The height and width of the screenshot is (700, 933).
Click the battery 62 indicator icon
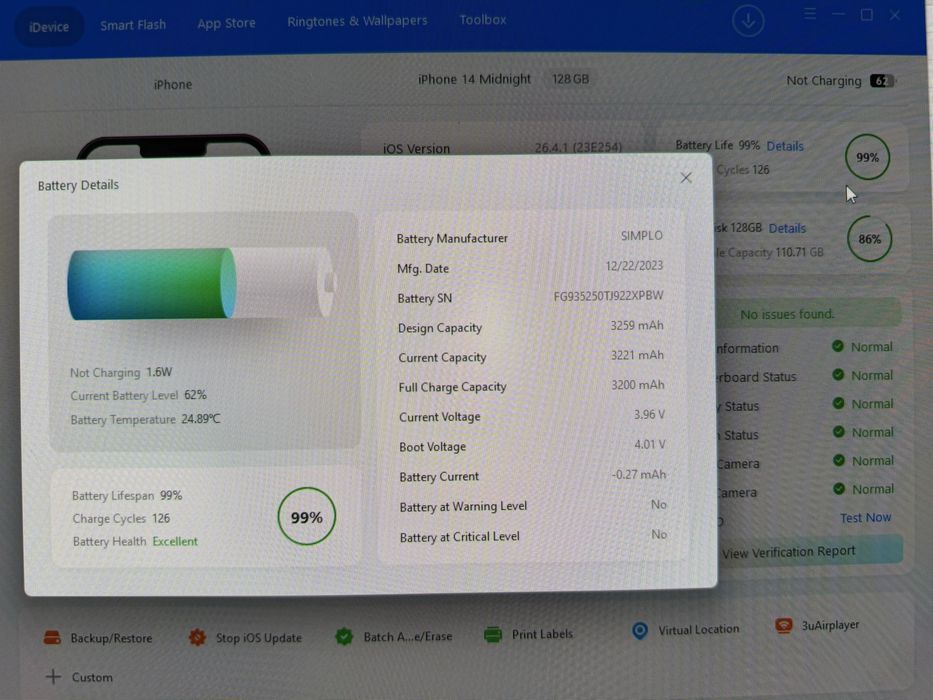coord(882,80)
